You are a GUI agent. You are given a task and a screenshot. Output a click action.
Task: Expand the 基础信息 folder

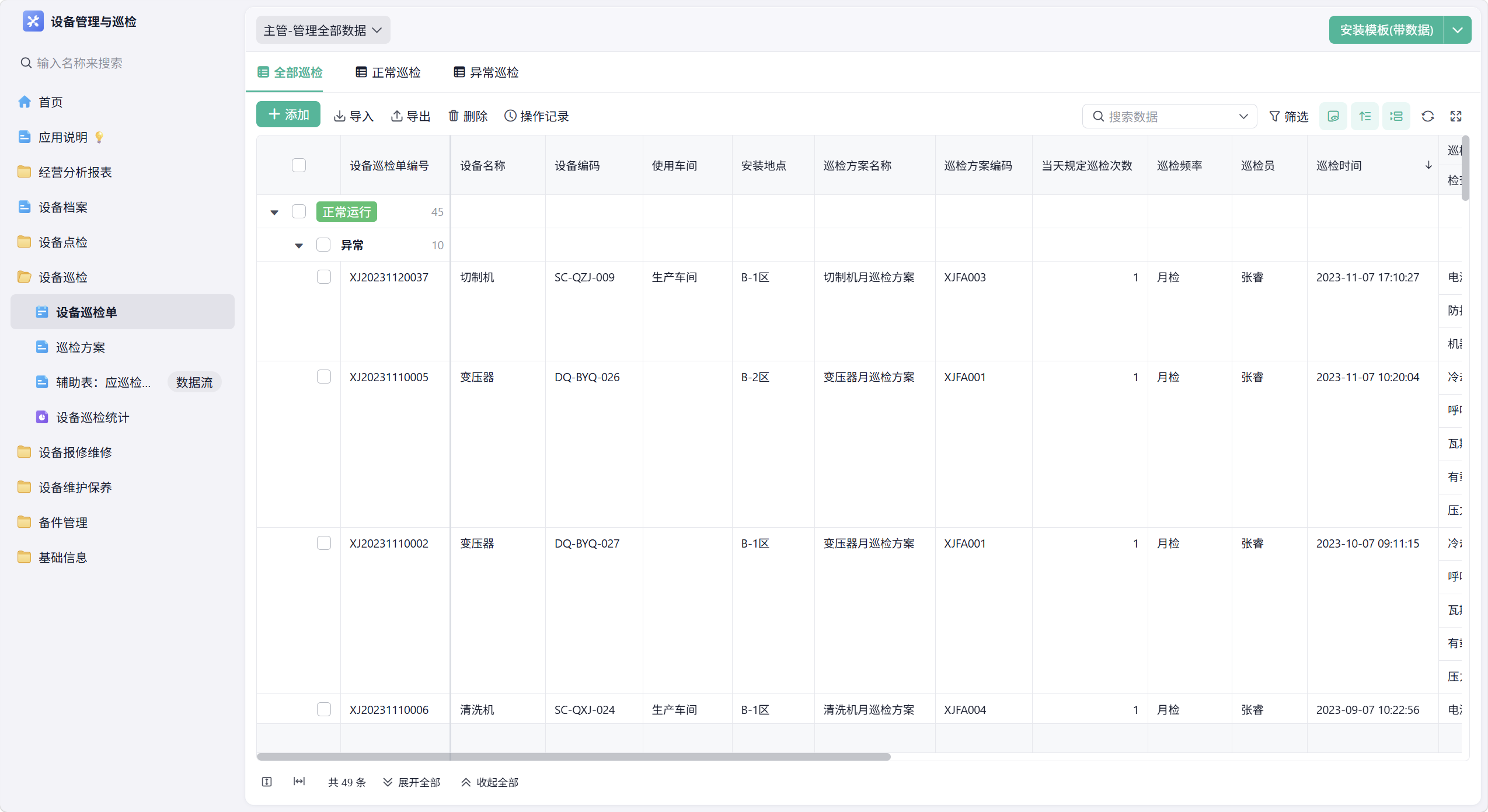[63, 557]
